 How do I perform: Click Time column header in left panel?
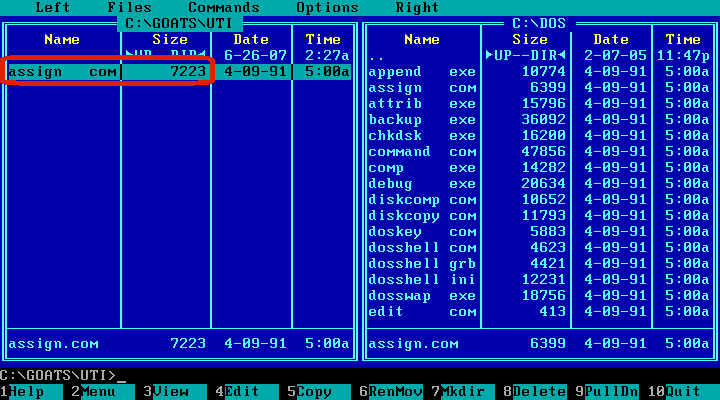coord(323,39)
